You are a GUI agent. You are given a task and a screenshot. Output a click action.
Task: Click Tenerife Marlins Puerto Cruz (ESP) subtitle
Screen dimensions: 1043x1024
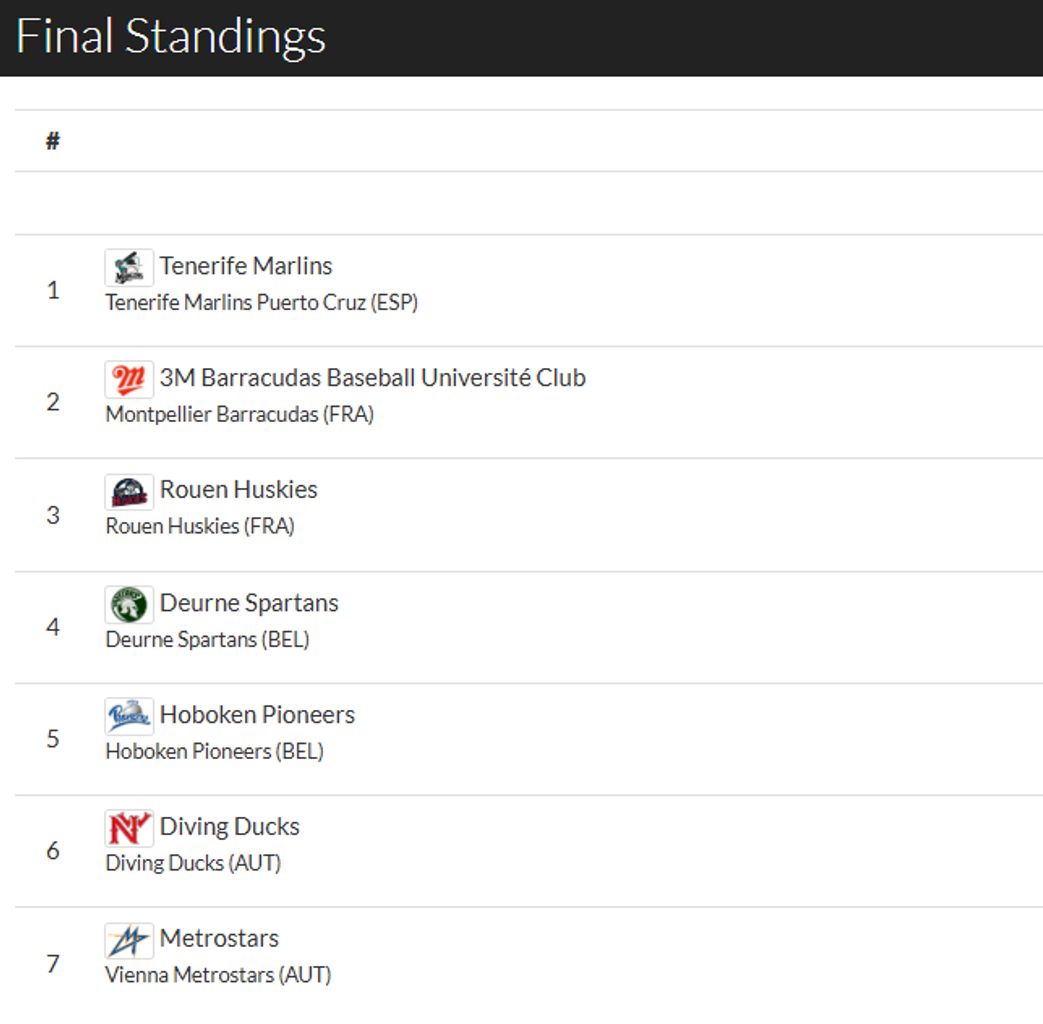point(261,302)
